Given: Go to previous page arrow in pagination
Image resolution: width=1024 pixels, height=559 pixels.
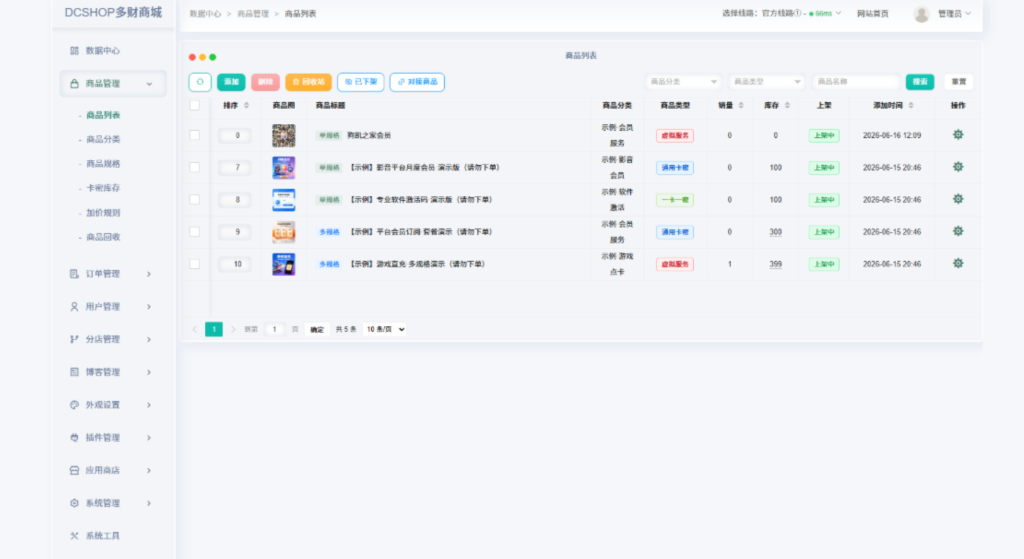Looking at the screenshot, I should tap(194, 329).
